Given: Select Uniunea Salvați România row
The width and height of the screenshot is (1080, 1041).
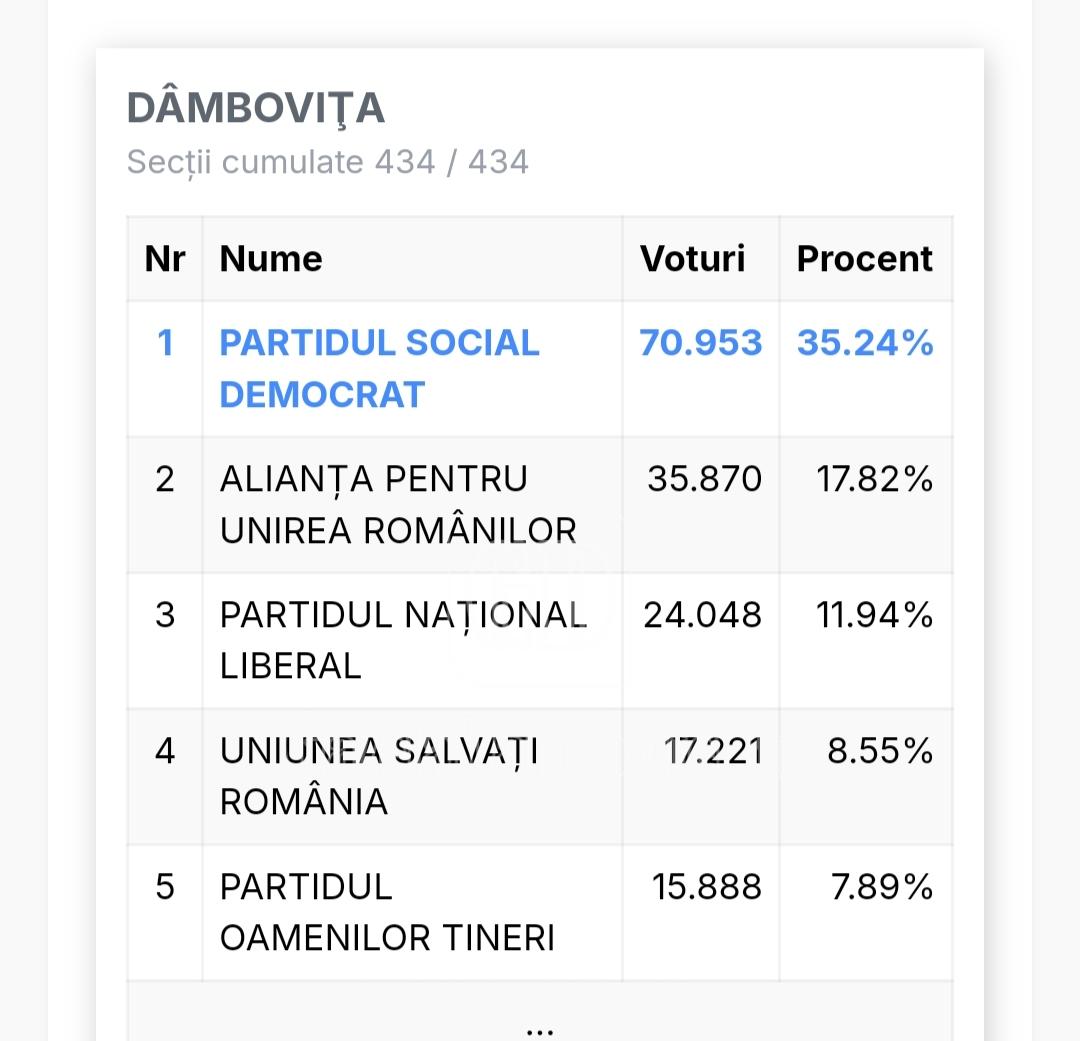Looking at the screenshot, I should pos(539,776).
